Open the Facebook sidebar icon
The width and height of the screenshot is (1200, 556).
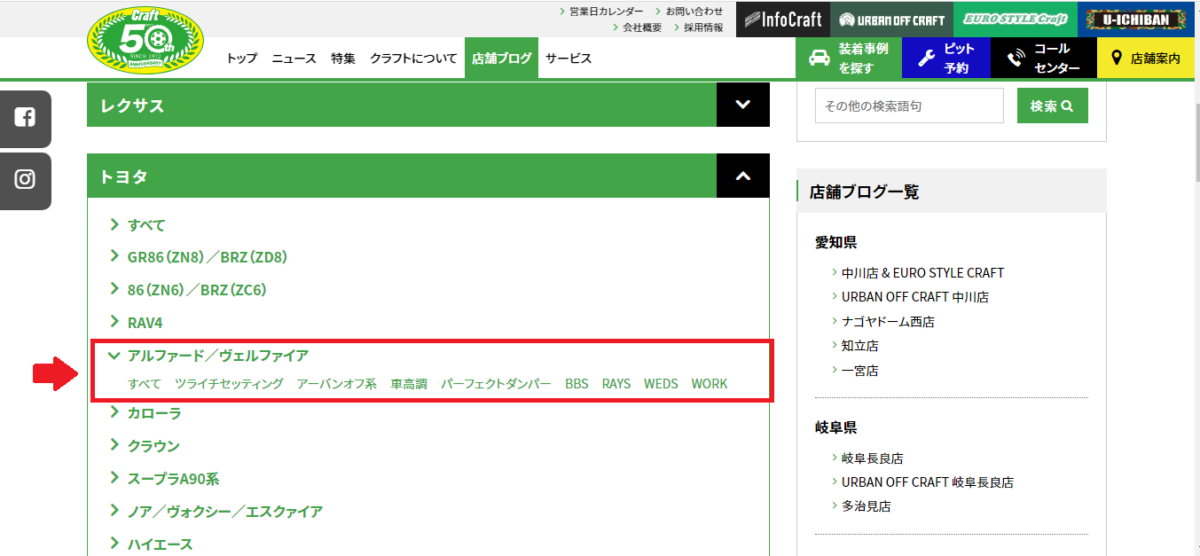[x=25, y=118]
